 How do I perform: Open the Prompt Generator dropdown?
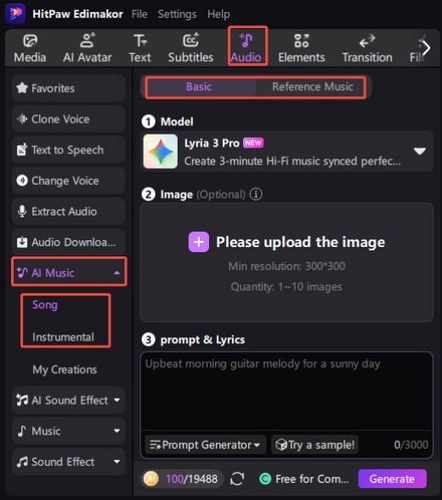tap(205, 445)
